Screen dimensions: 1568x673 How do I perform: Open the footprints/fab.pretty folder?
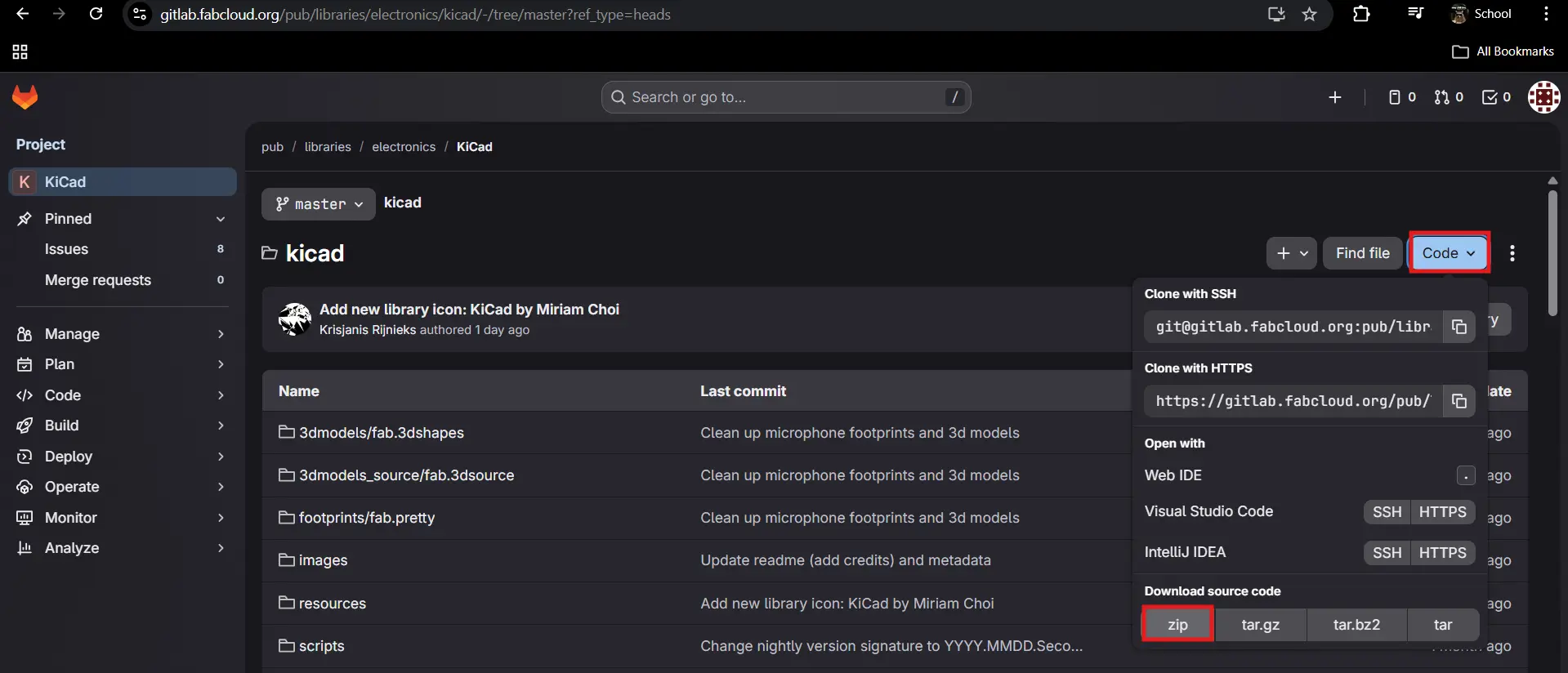tap(366, 518)
